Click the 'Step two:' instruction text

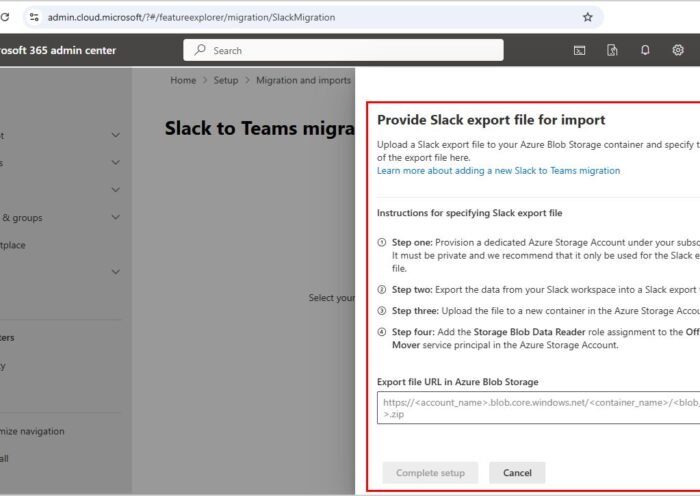click(412, 290)
